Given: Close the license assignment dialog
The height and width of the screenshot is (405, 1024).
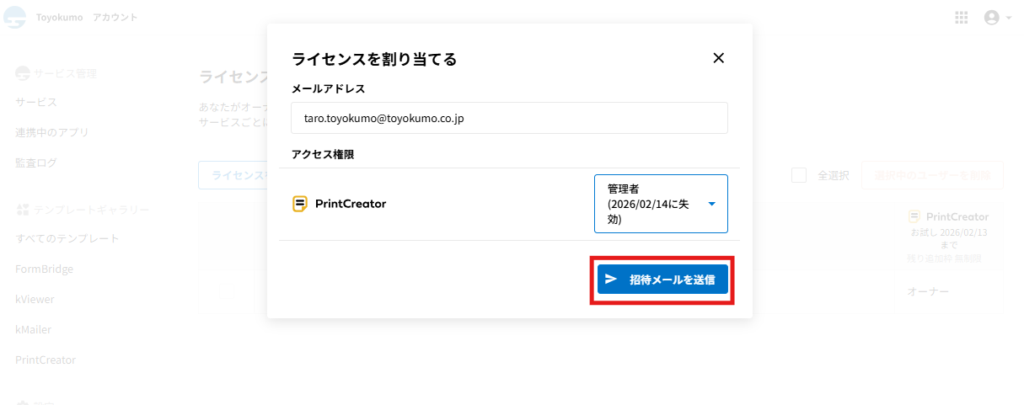Looking at the screenshot, I should (718, 58).
